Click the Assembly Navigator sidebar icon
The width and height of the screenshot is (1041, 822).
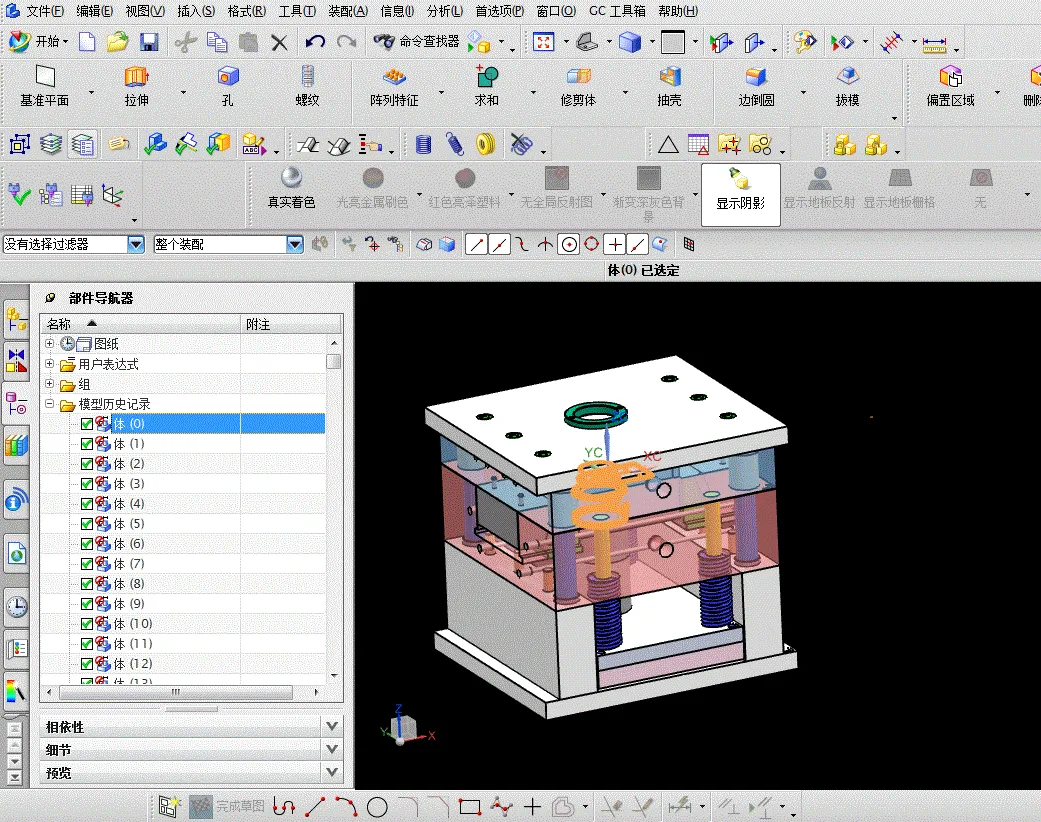tap(16, 319)
